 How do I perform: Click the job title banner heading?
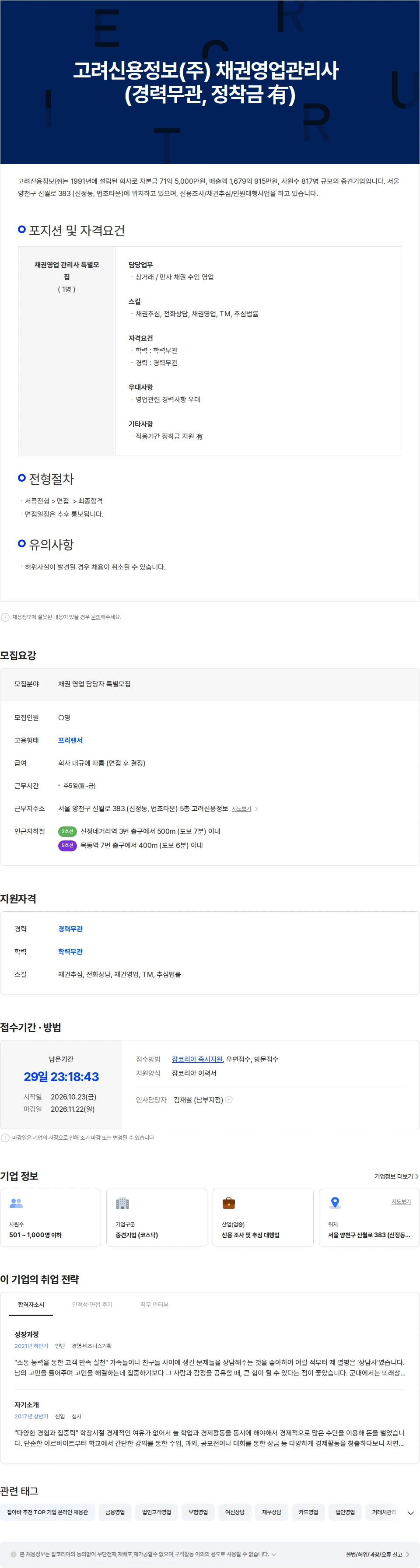click(206, 82)
